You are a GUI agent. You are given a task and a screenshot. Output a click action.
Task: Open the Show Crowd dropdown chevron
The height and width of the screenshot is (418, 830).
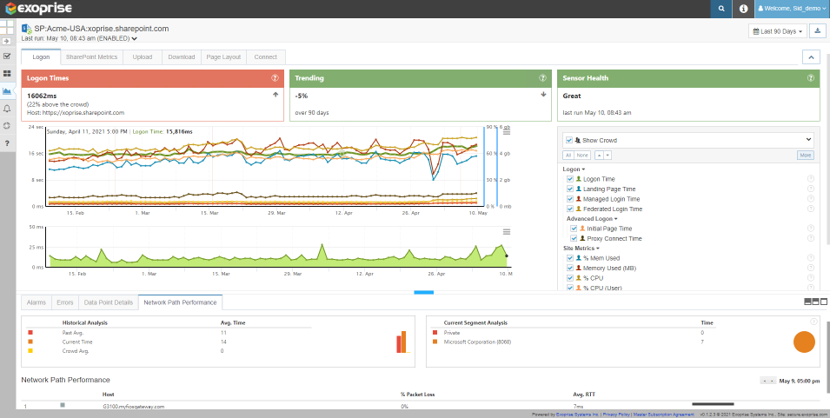pyautogui.click(x=808, y=140)
